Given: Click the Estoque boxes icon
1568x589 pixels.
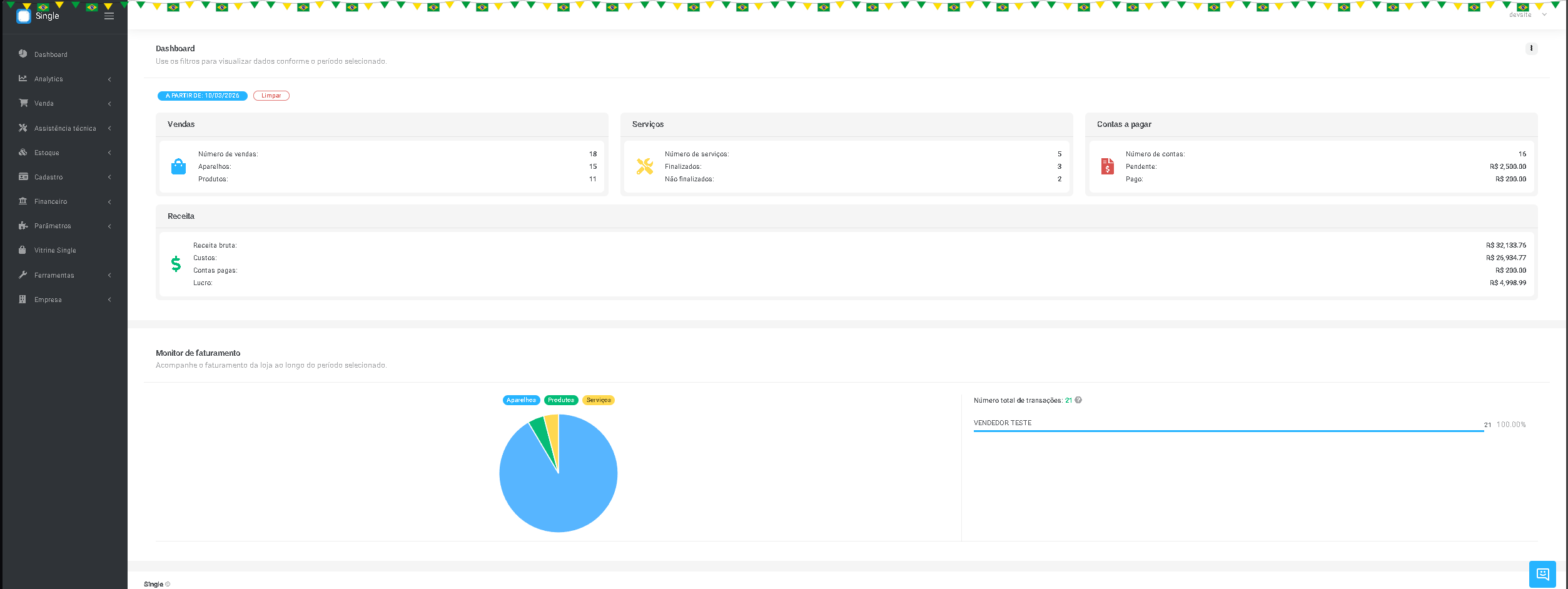Looking at the screenshot, I should (23, 152).
